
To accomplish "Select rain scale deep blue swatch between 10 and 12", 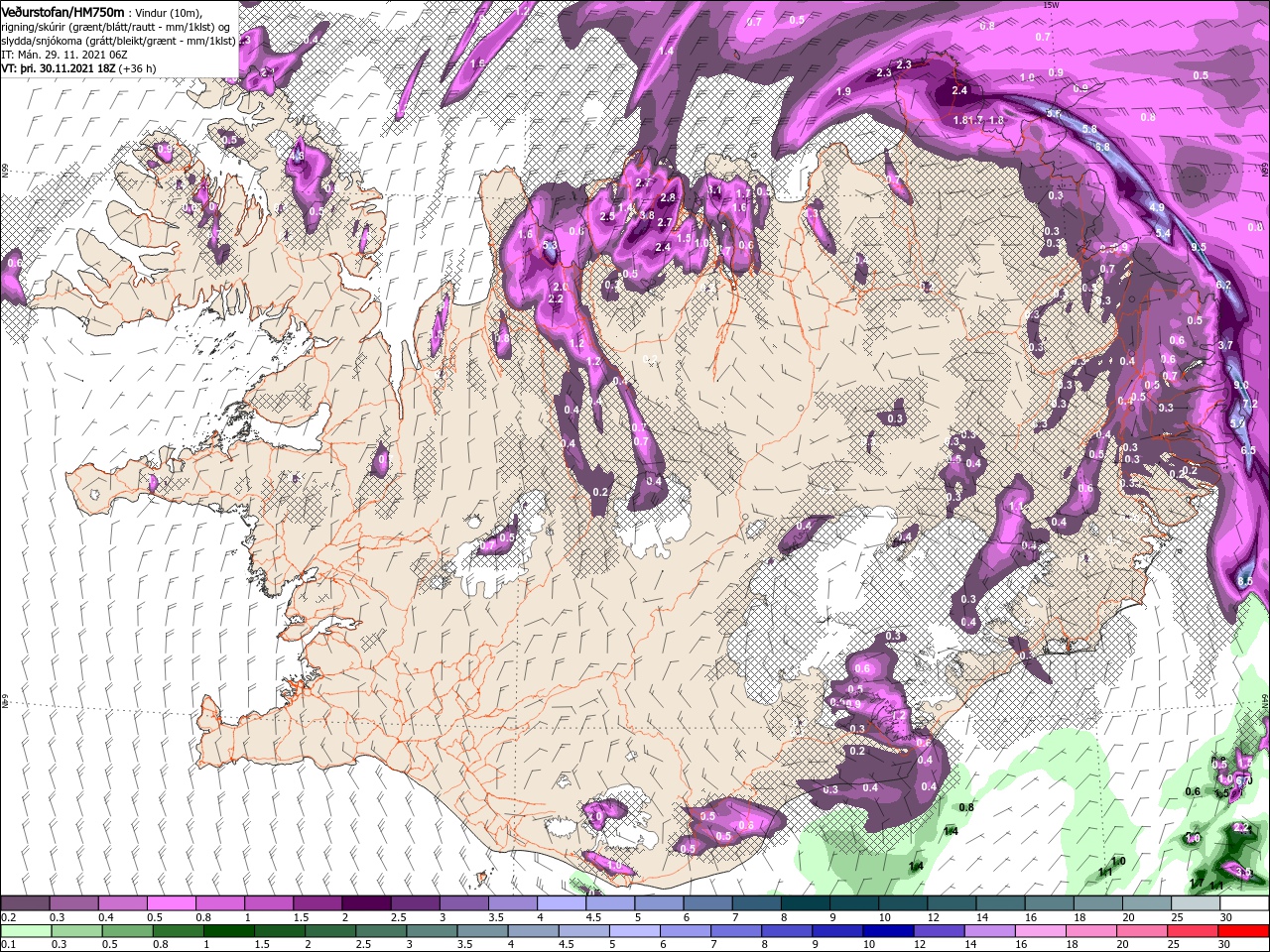I will click(889, 931).
